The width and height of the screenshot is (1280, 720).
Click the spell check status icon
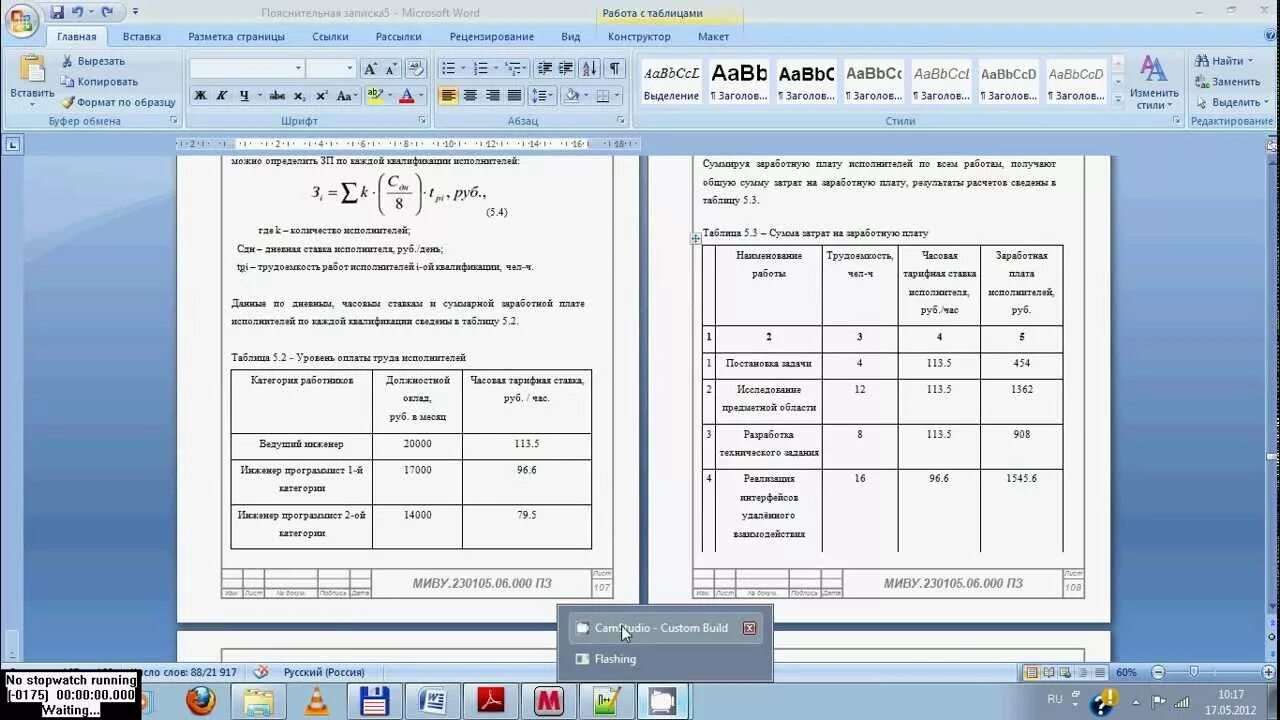[260, 672]
